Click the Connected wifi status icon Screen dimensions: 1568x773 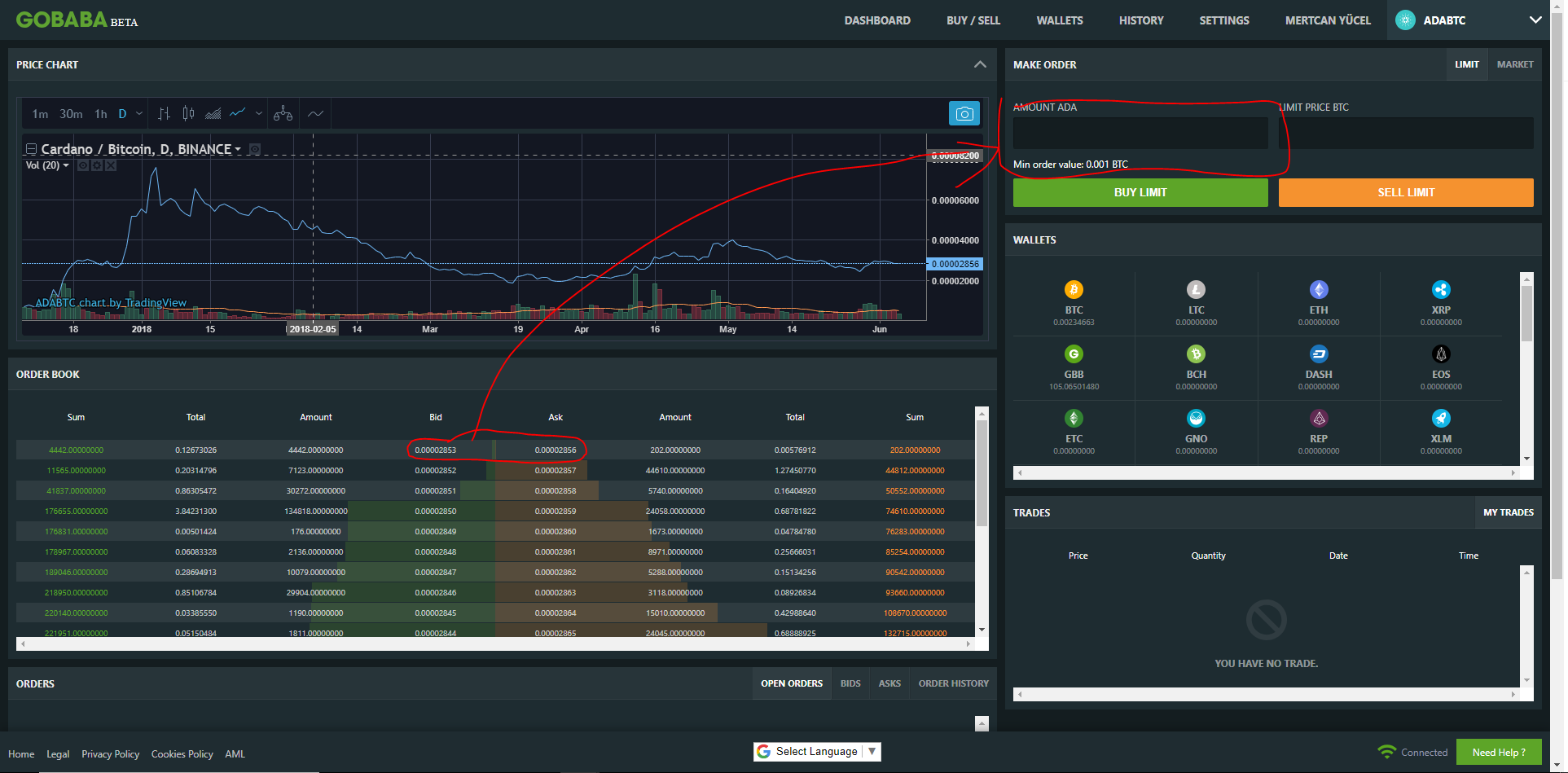1386,752
